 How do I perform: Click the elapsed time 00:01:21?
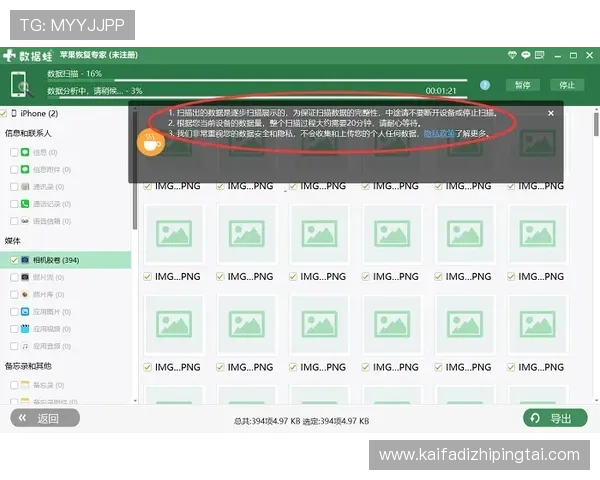441,91
